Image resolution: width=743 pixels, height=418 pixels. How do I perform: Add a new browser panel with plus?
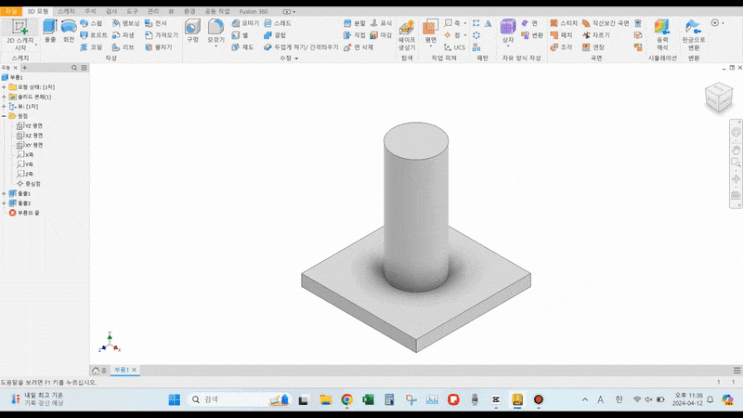[x=25, y=68]
